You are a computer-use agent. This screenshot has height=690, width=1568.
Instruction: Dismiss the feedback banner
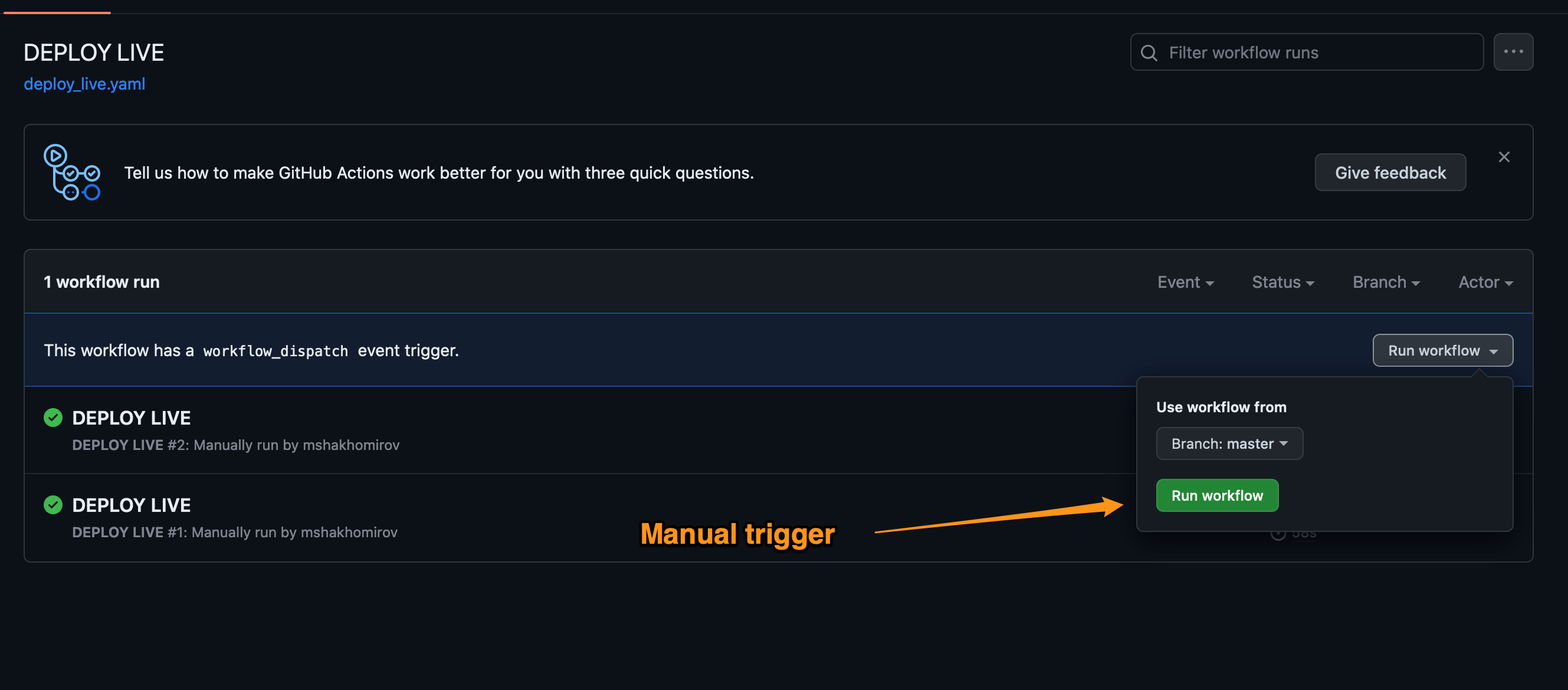(x=1504, y=157)
